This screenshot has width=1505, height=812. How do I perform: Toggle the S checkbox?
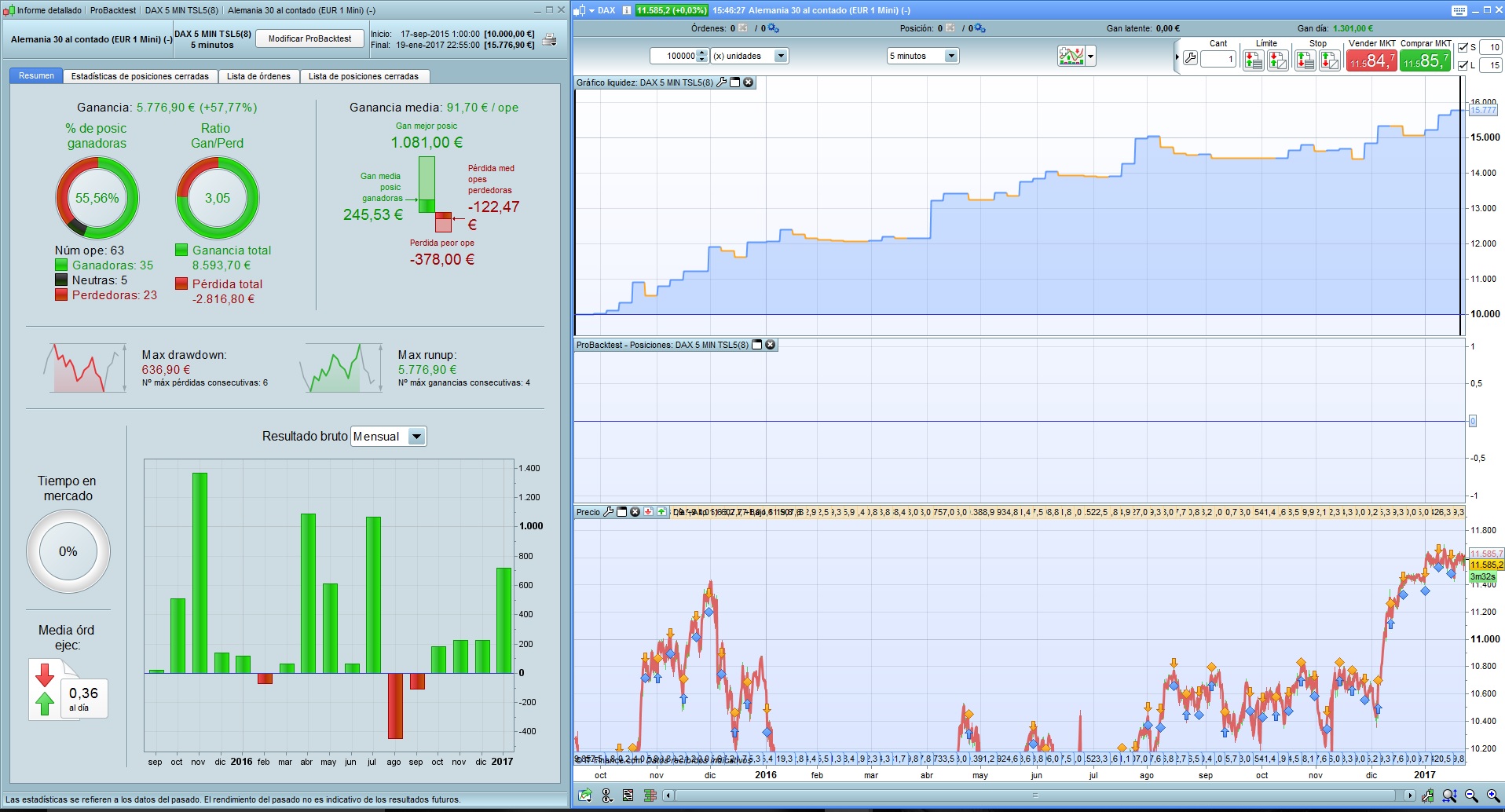point(1463,48)
